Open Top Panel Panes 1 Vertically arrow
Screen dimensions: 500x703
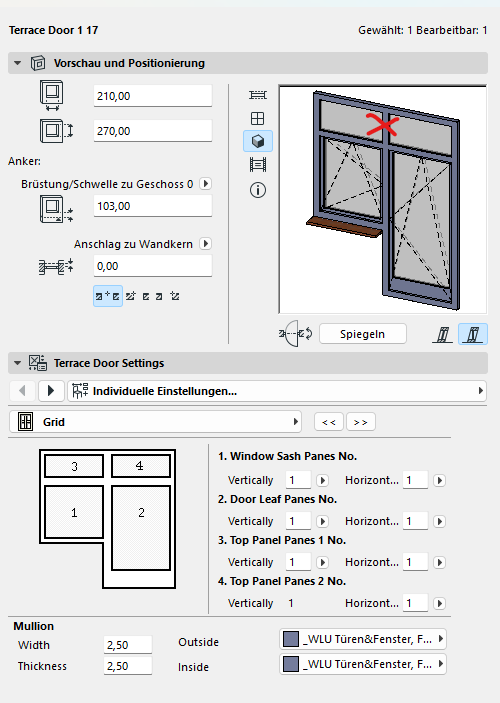click(322, 562)
